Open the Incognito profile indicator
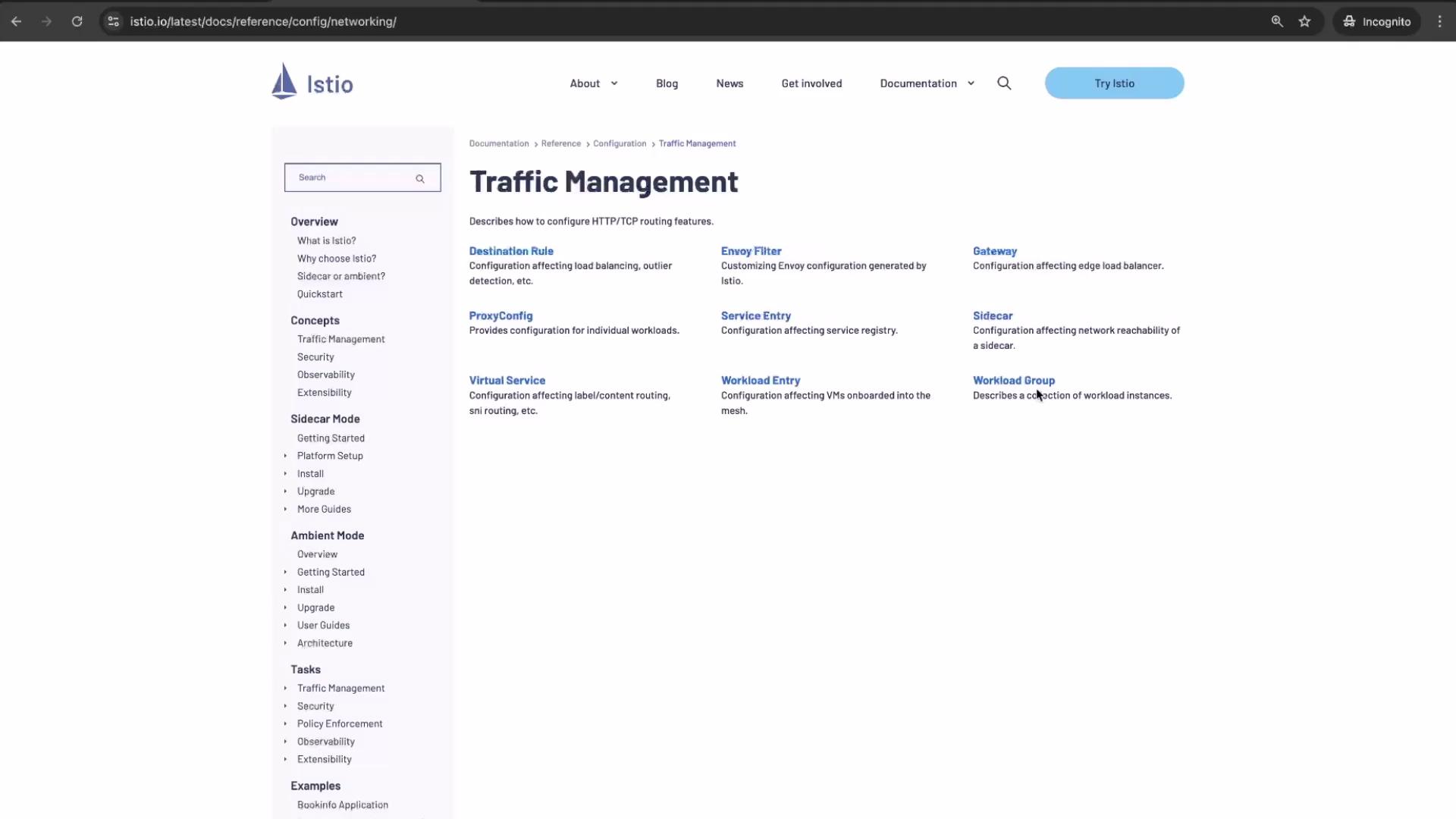This screenshot has width=1456, height=819. coord(1376,21)
